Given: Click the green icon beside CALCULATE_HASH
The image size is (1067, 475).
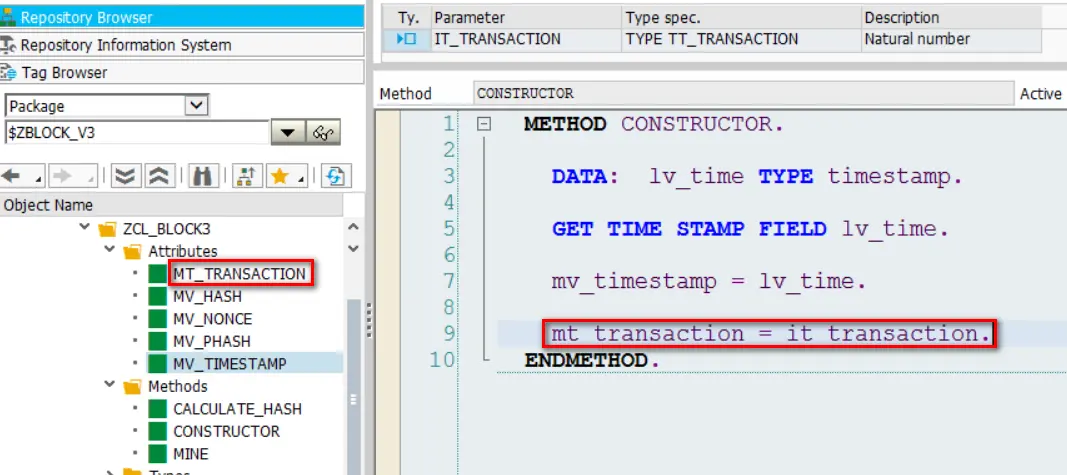Looking at the screenshot, I should [x=158, y=409].
